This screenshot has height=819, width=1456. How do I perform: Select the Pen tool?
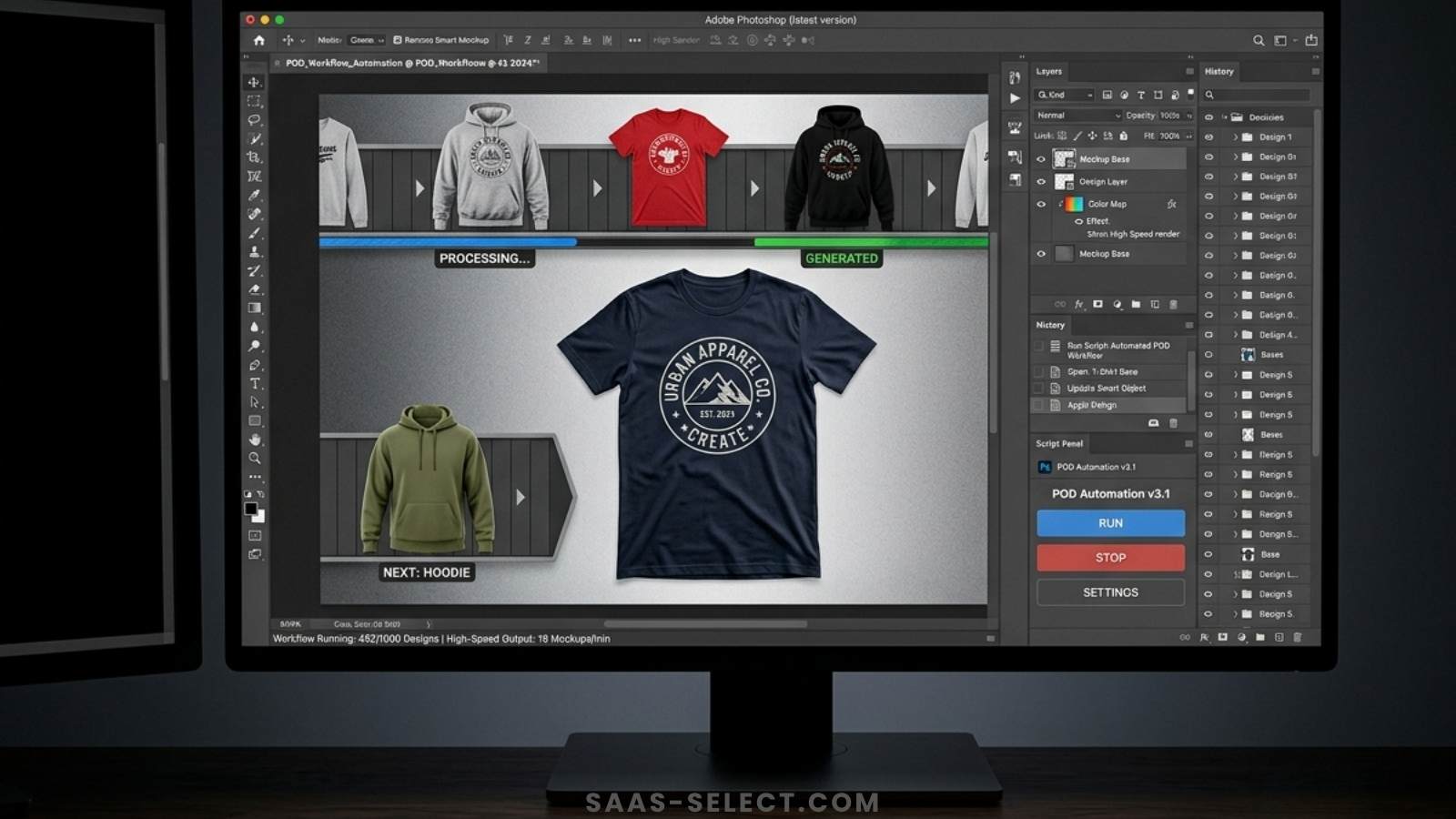tap(255, 365)
